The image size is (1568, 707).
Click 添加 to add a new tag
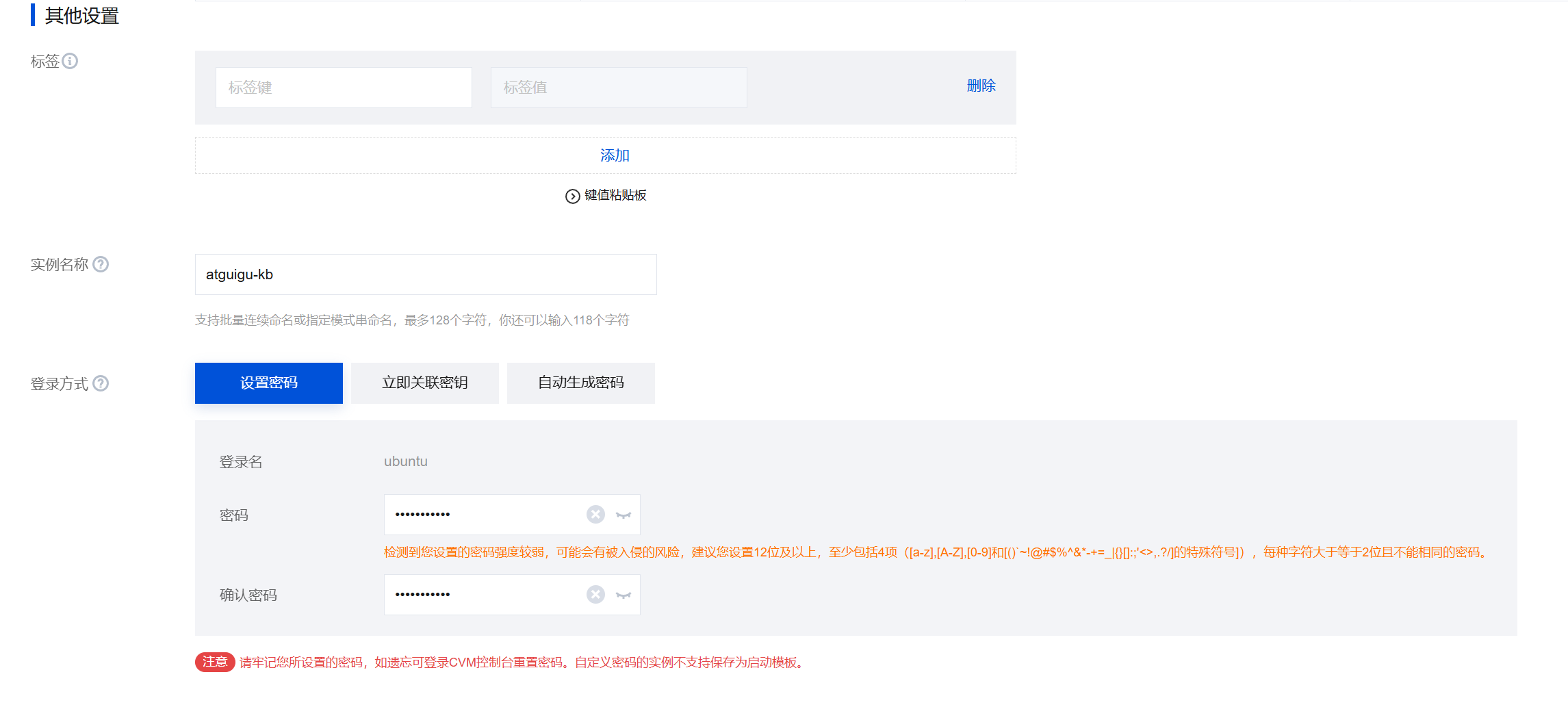click(606, 155)
